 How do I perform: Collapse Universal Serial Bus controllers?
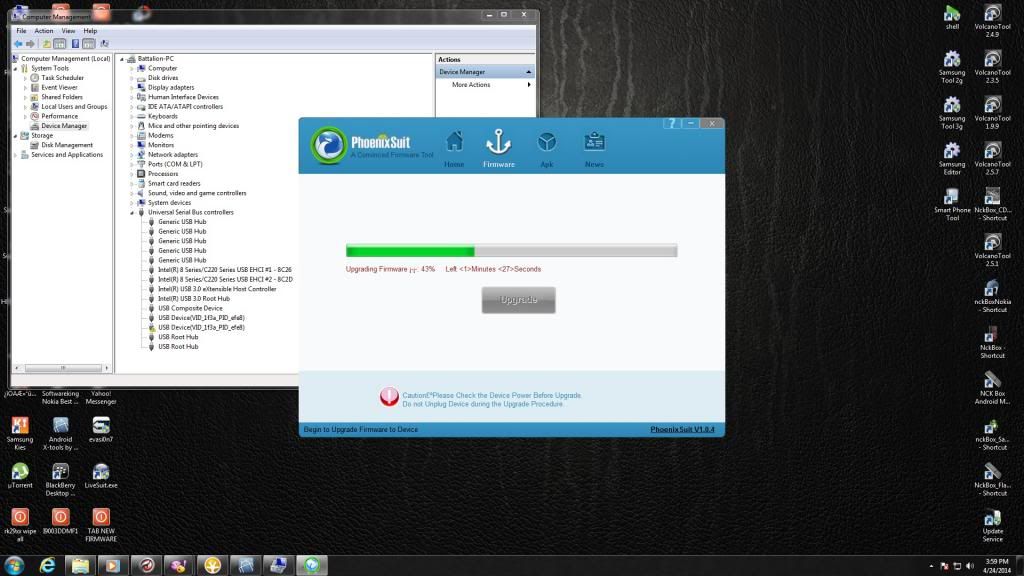[132, 212]
